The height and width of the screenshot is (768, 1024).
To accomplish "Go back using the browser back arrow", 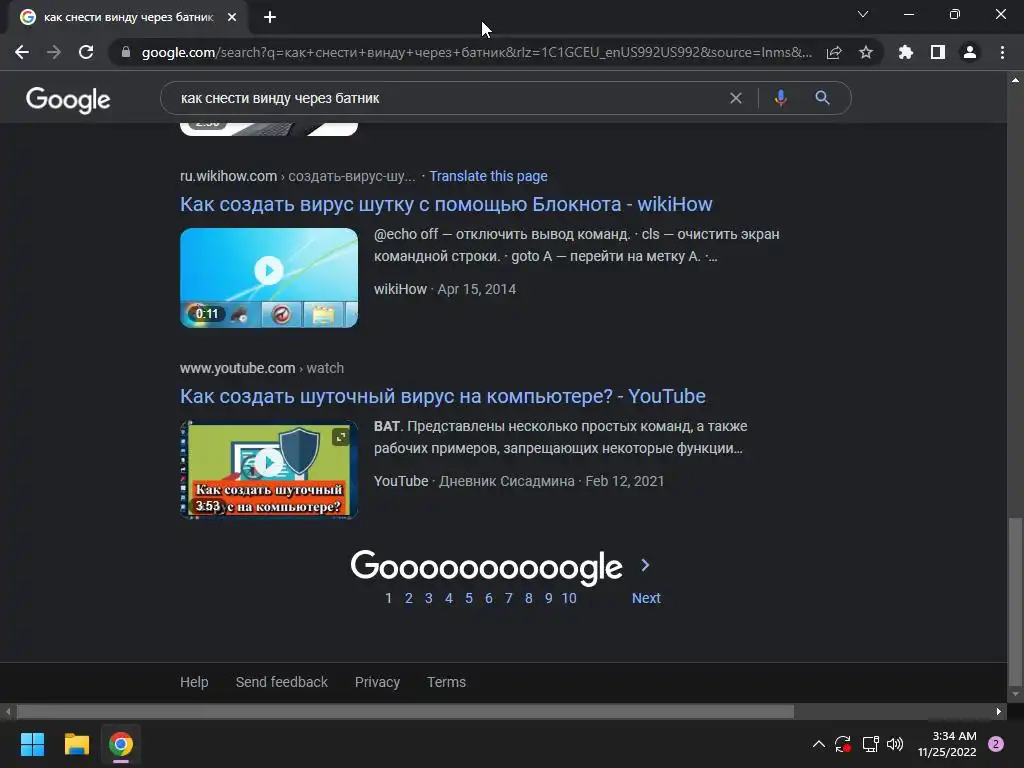I will point(22,52).
